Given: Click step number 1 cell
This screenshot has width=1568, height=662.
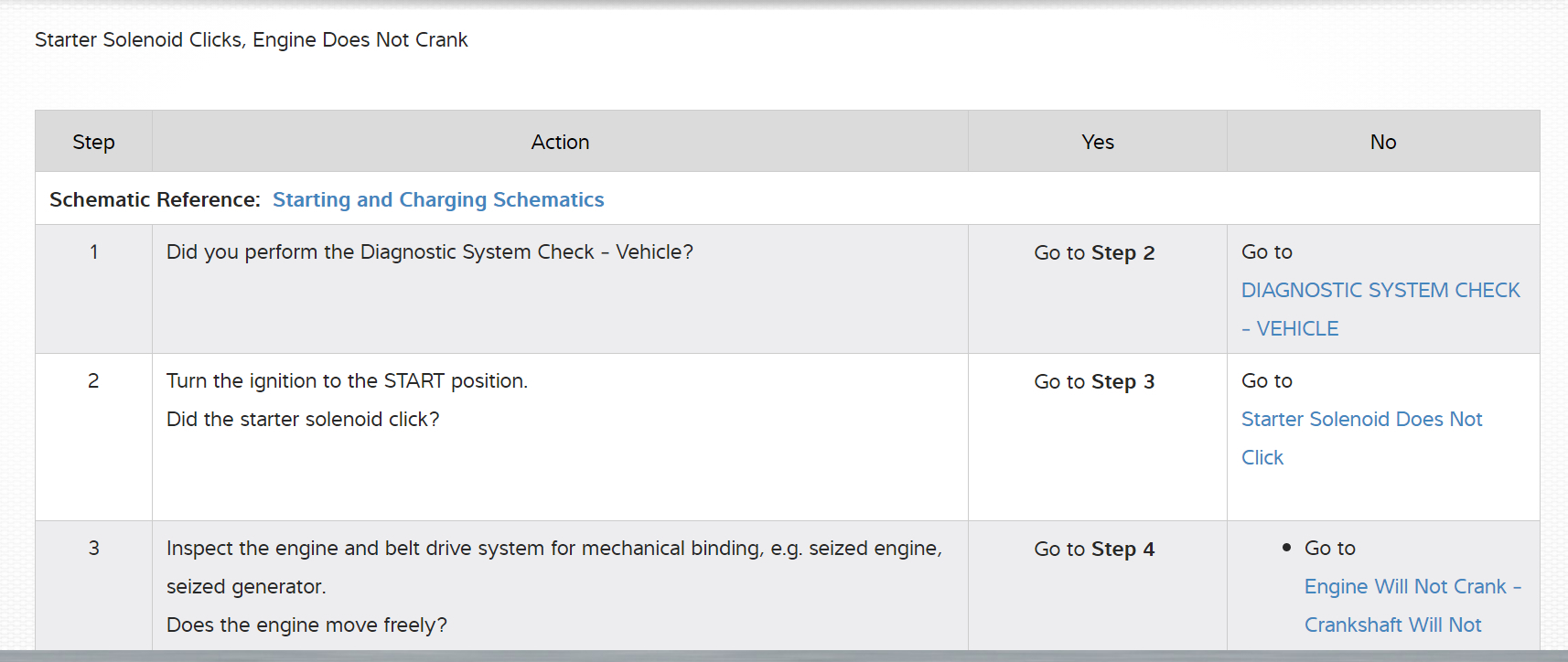Looking at the screenshot, I should pos(93,252).
